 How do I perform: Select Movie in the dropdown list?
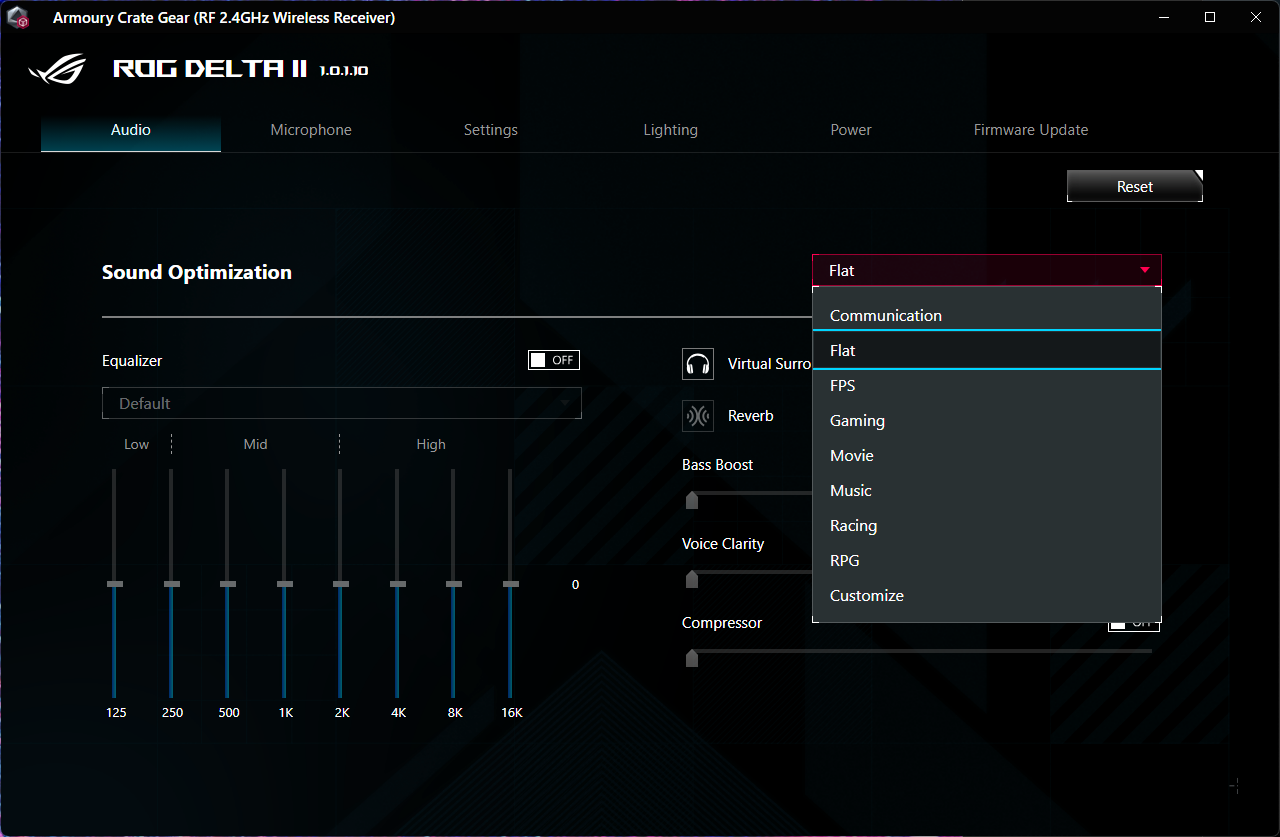coord(852,456)
